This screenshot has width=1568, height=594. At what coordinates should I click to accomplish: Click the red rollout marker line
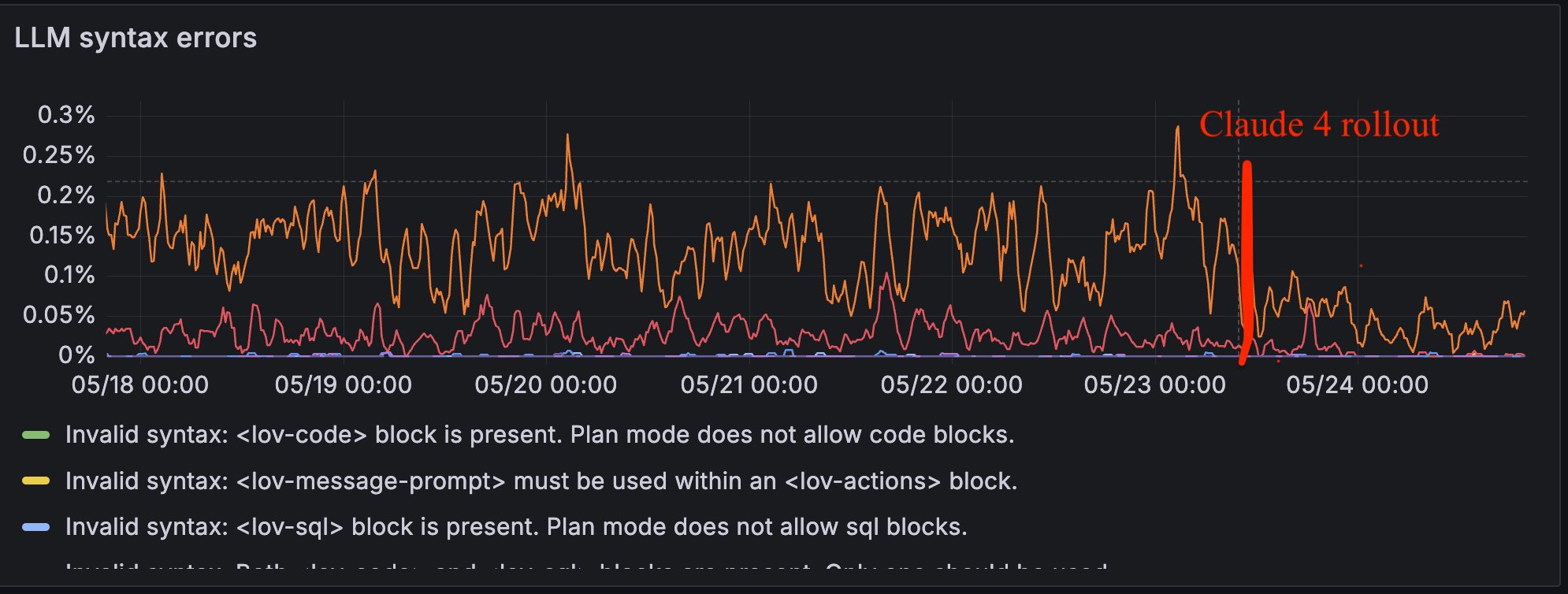click(x=1247, y=260)
